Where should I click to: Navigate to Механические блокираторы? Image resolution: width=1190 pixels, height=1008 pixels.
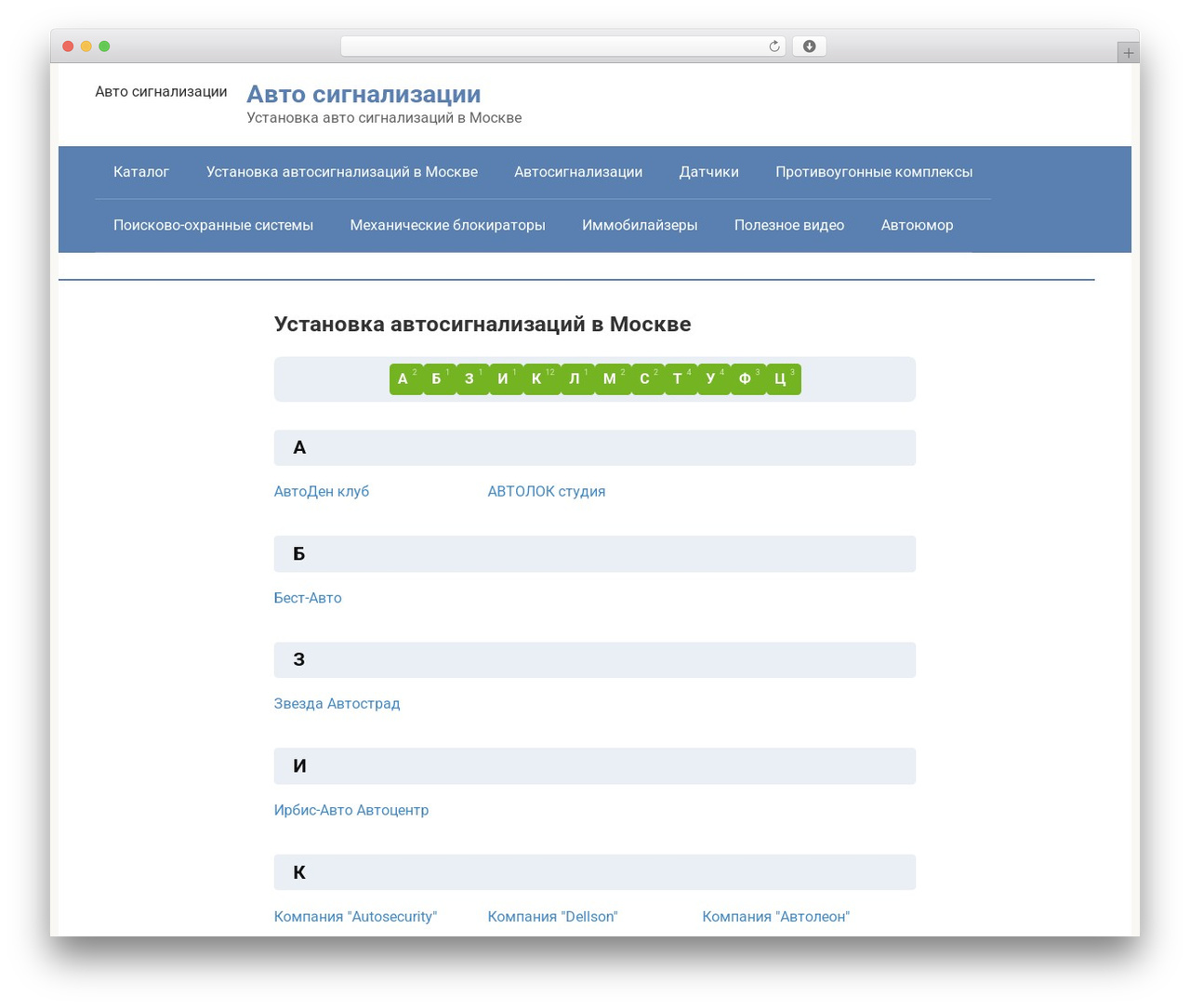click(x=447, y=225)
